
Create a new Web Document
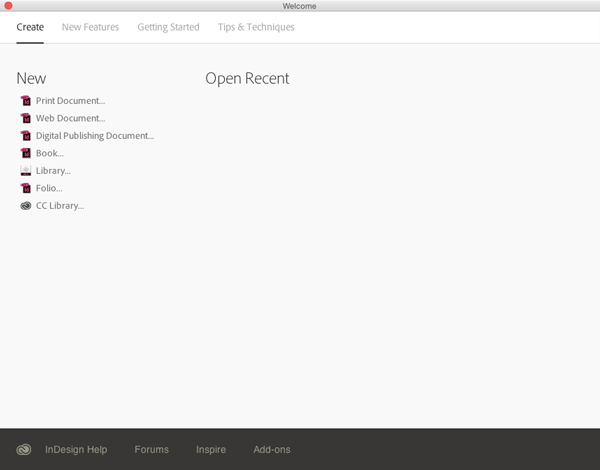pyautogui.click(x=70, y=118)
